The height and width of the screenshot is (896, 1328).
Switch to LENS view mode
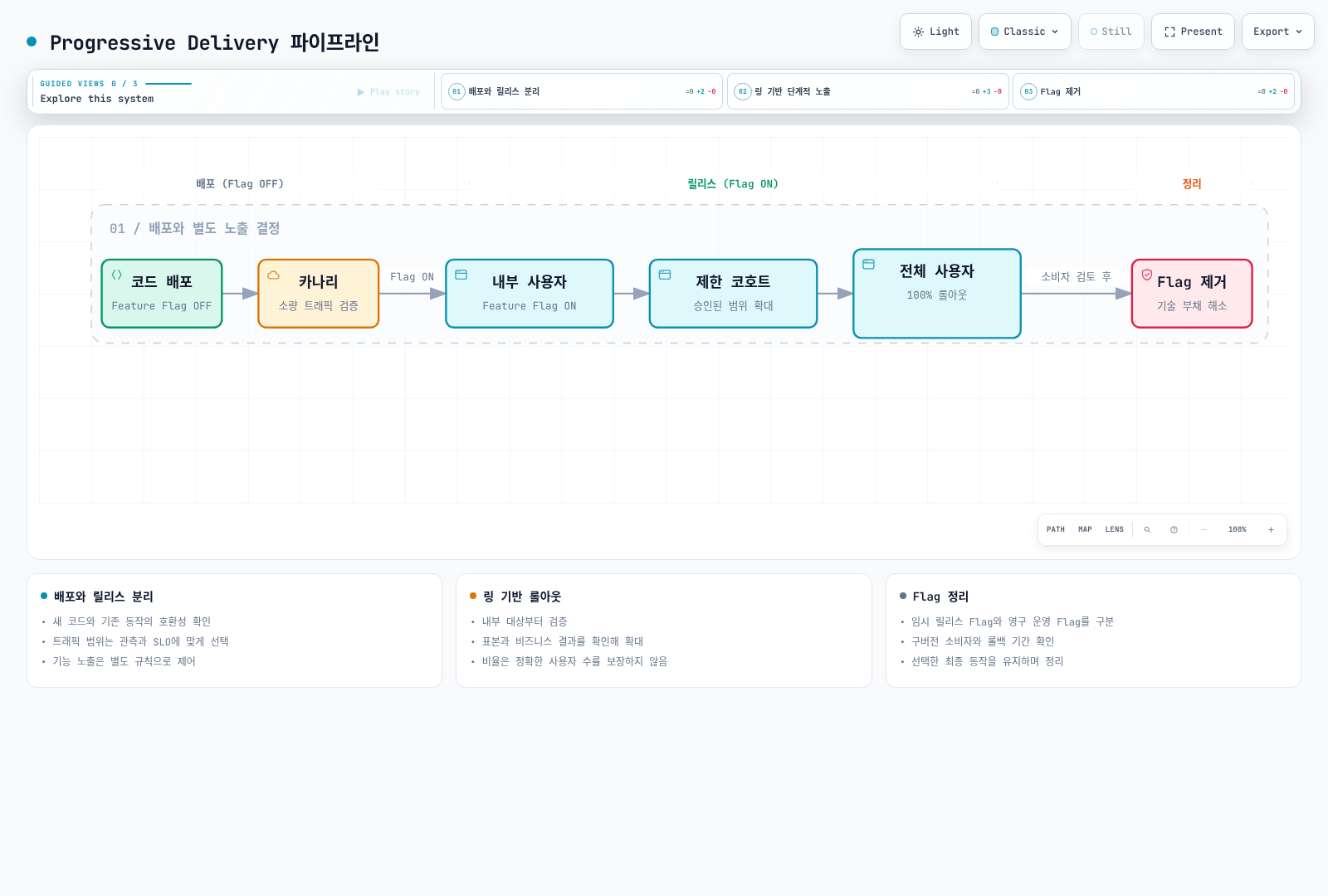click(1115, 529)
